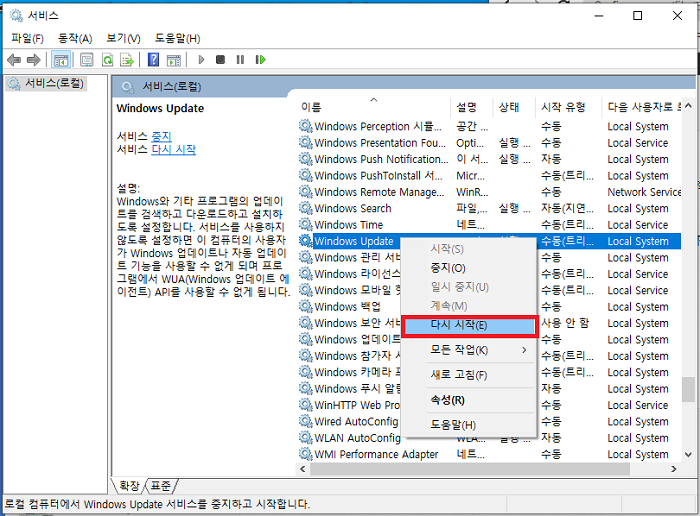
Task: Select the Windows Search service row
Action: 490,208
